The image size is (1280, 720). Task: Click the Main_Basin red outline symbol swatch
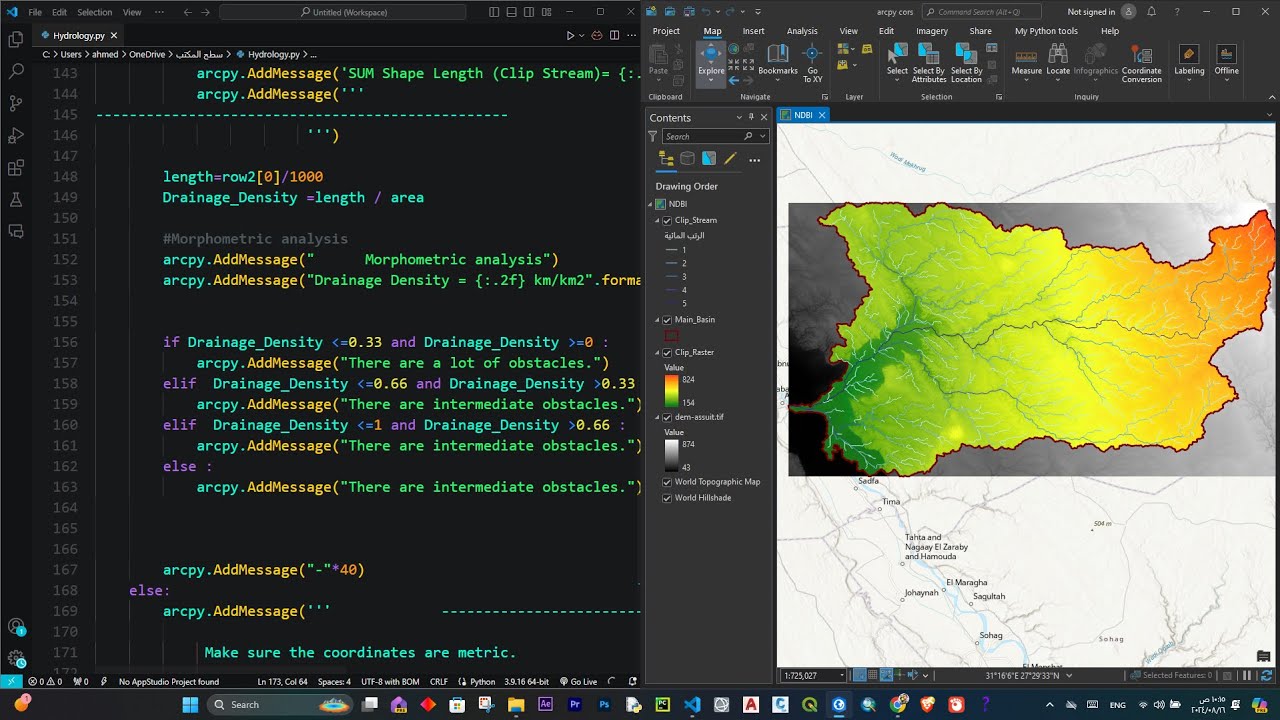pos(671,336)
